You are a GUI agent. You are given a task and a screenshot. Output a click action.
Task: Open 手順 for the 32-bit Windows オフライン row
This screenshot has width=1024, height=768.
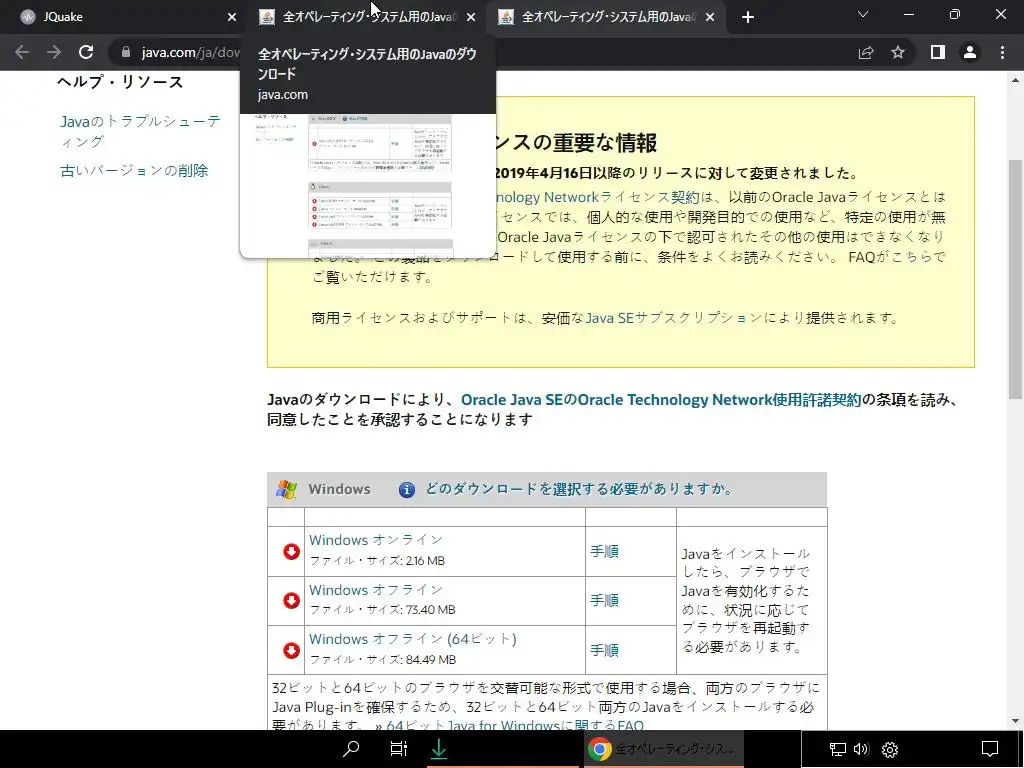point(604,601)
